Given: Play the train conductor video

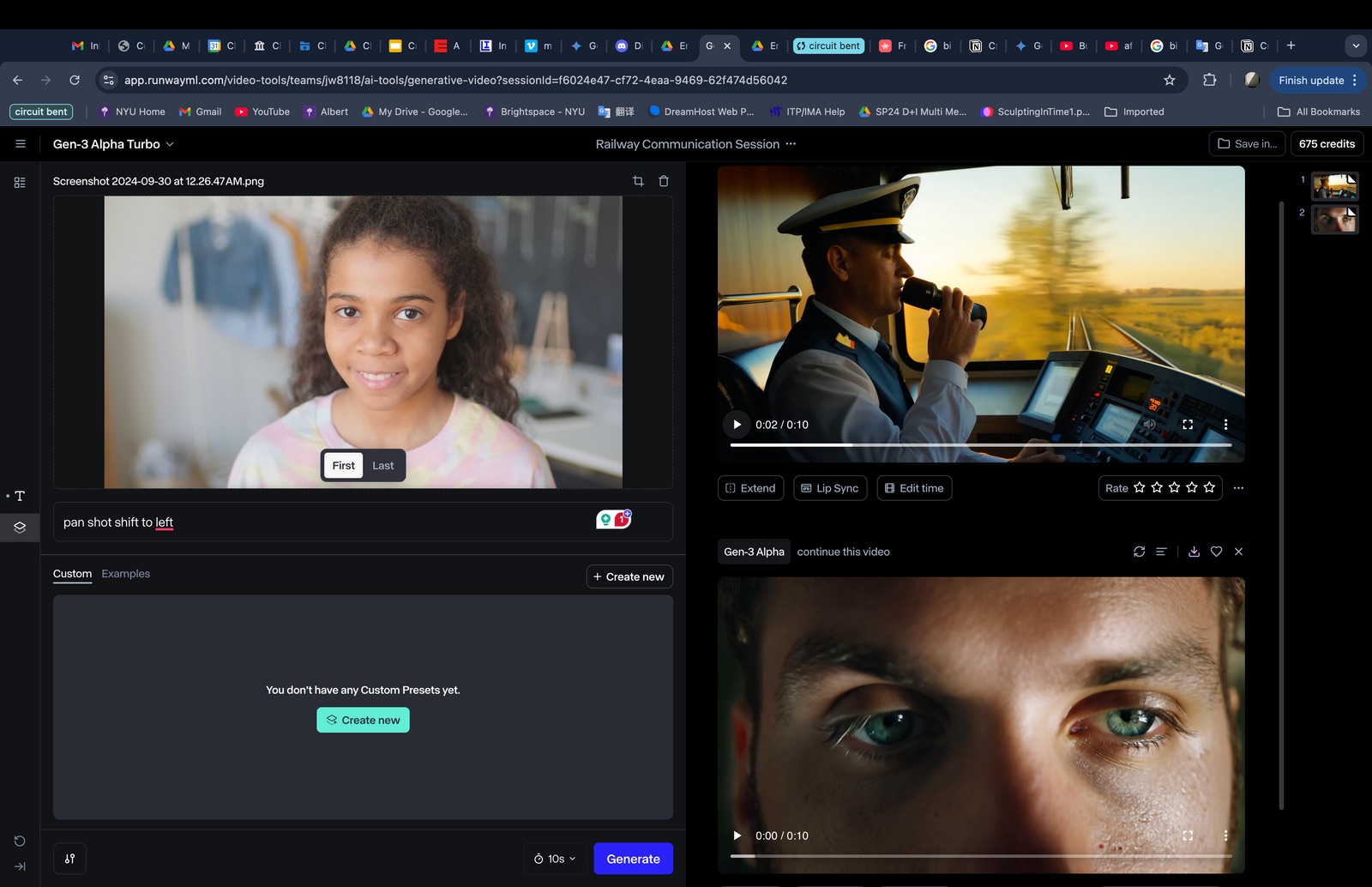Looking at the screenshot, I should [737, 425].
